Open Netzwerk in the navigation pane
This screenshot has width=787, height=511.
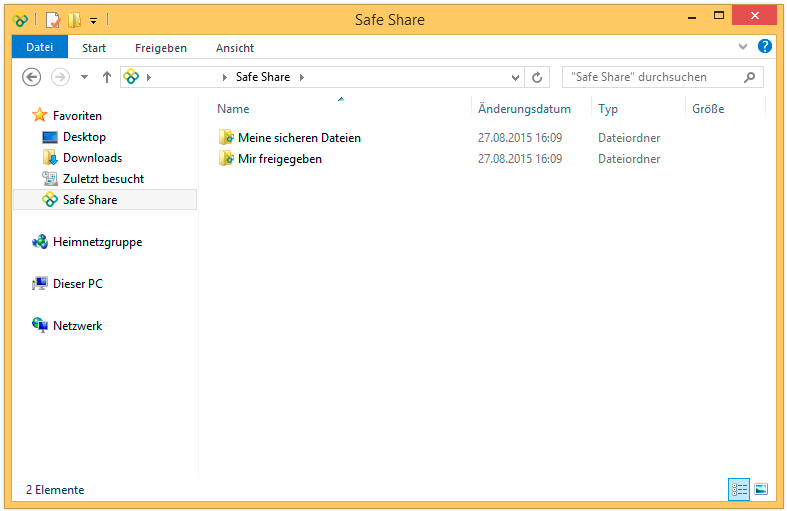[77, 326]
